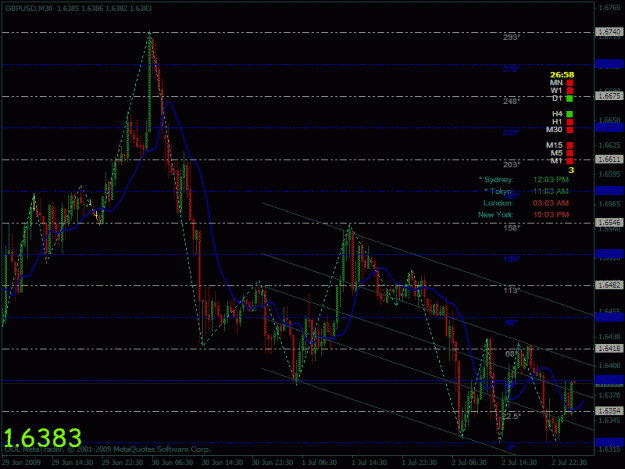Click the 30 Jun 22:30 time label

273,462
